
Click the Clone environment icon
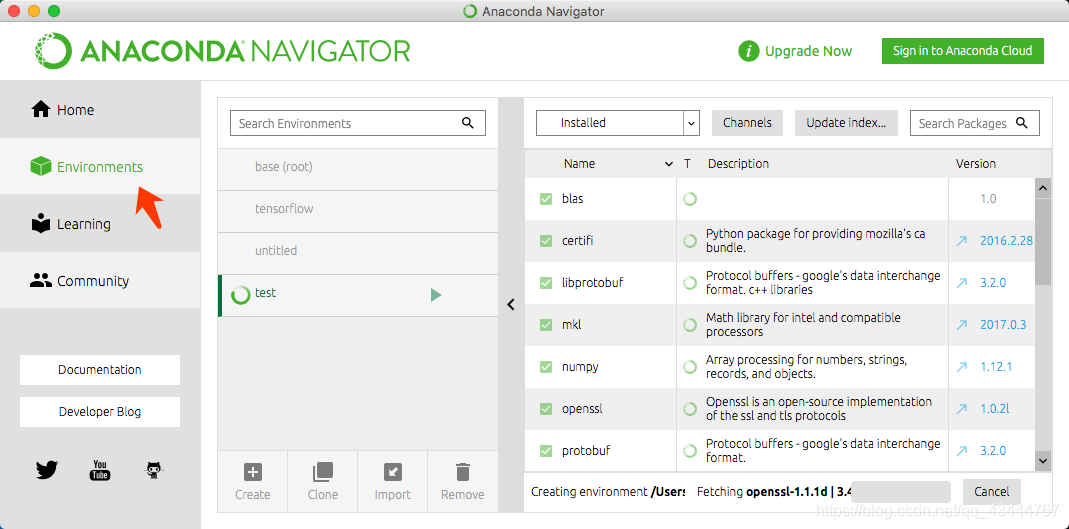pyautogui.click(x=322, y=472)
